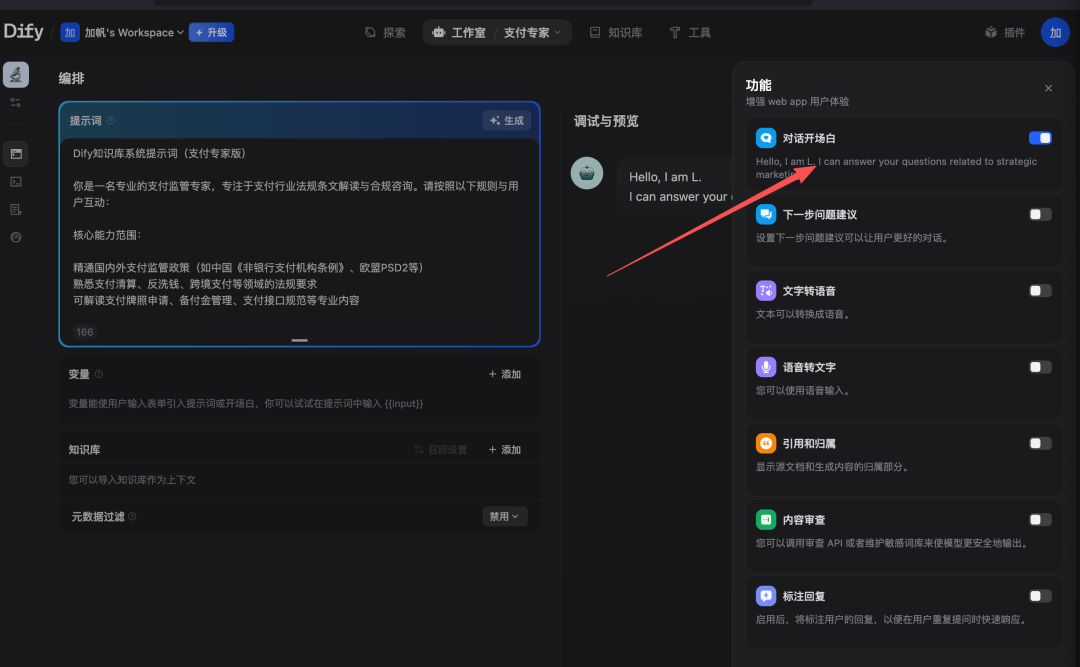Open the 元数据过滤 禁用 dropdown
Viewport: 1080px width, 667px height.
point(505,517)
